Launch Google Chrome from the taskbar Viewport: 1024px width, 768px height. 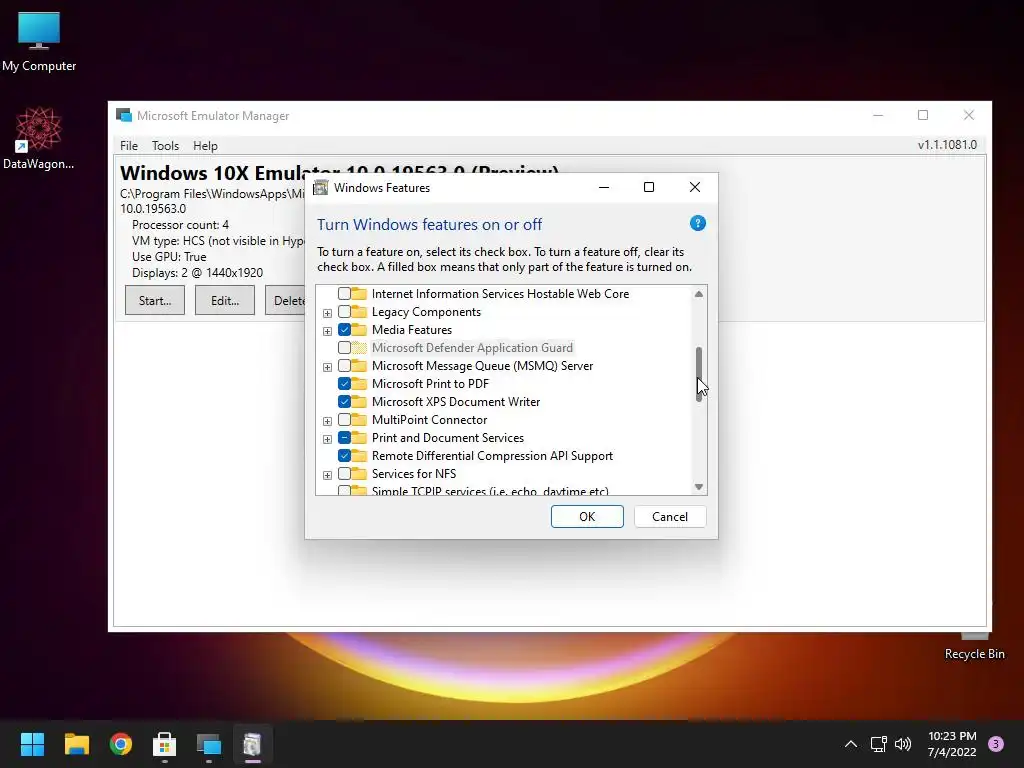121,744
